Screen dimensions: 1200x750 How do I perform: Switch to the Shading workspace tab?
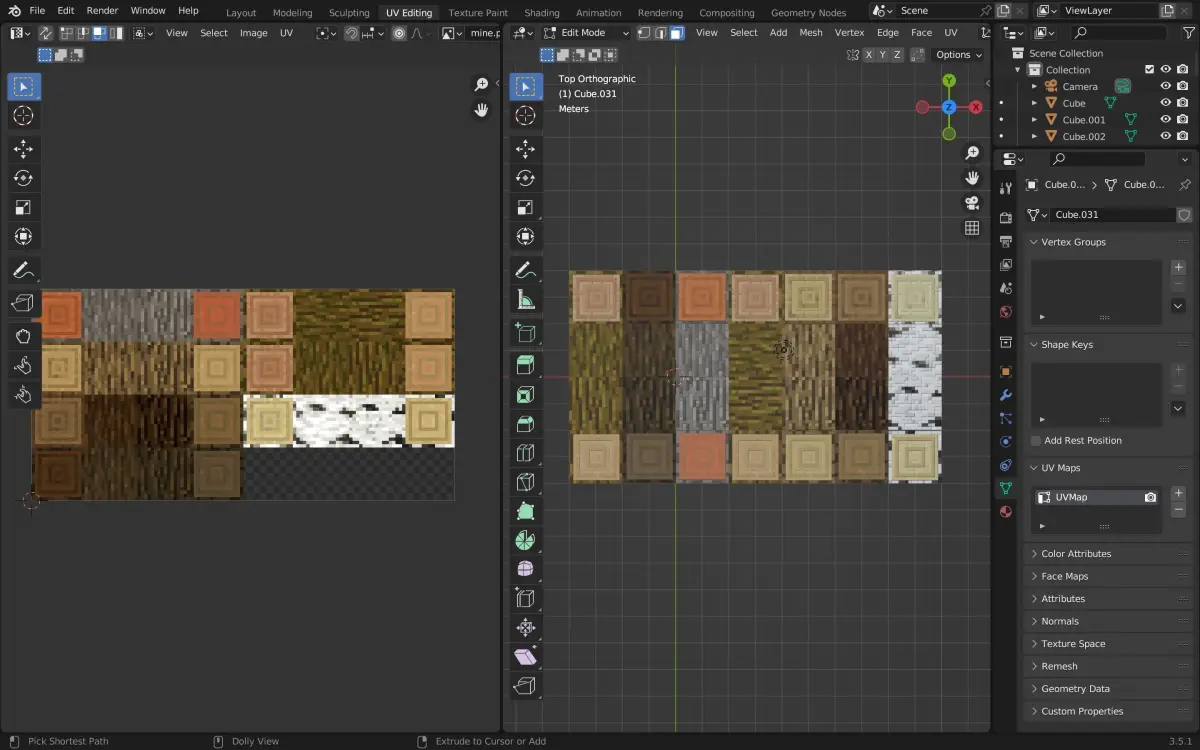click(x=542, y=13)
